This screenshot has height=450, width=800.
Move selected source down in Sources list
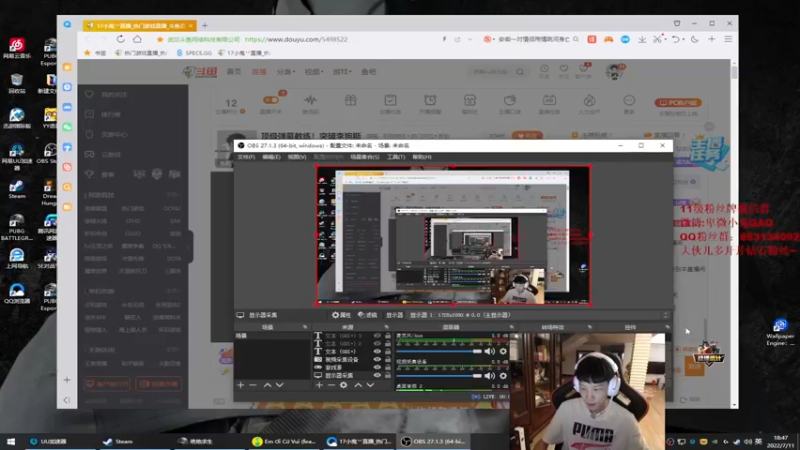(370, 385)
